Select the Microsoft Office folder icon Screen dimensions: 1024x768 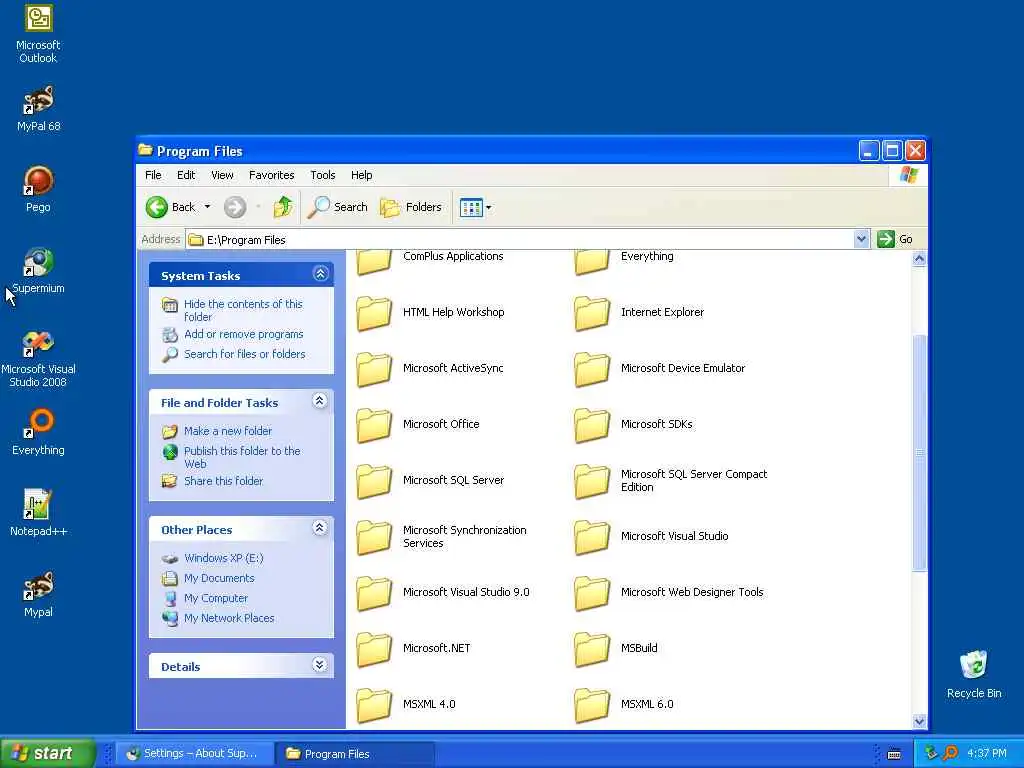coord(374,424)
